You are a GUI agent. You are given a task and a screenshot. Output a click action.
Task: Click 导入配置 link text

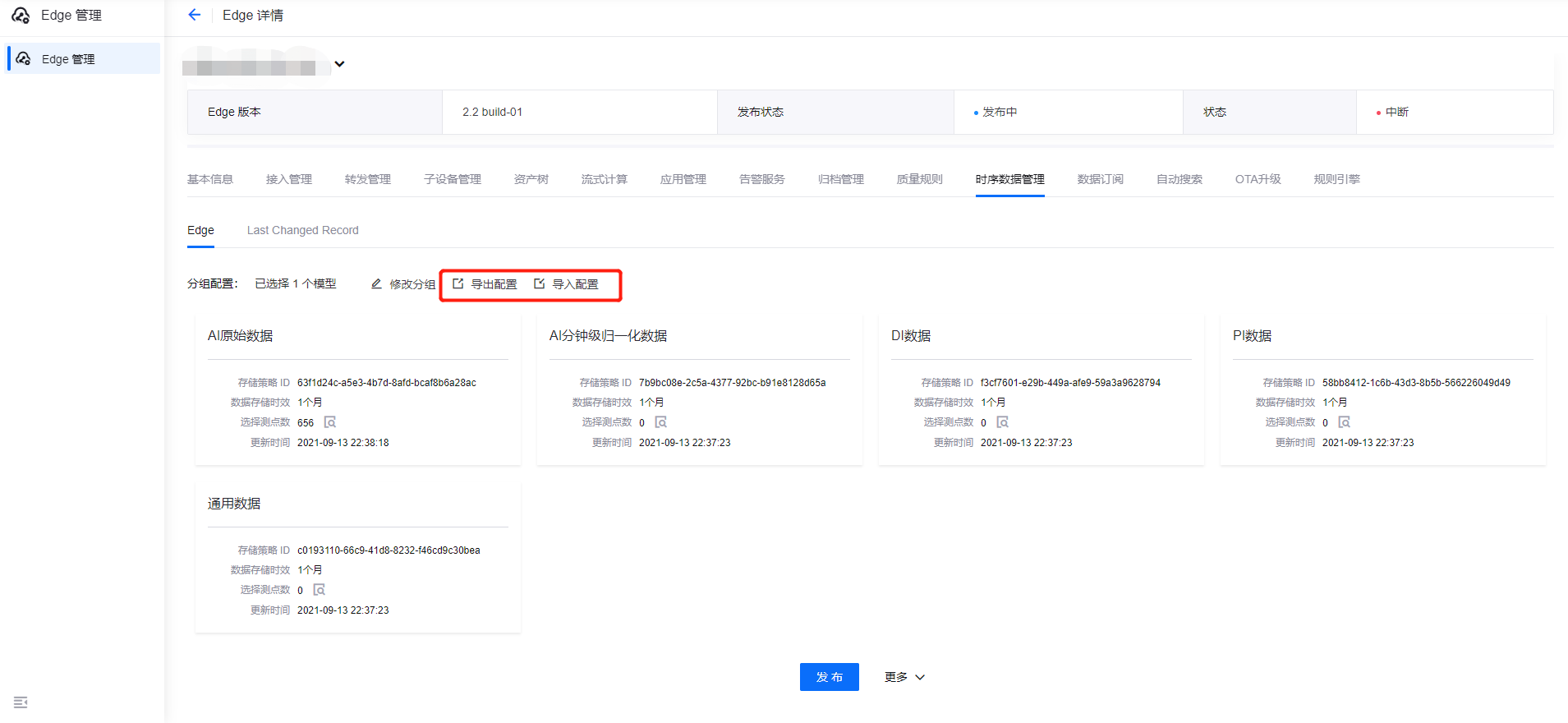pos(575,284)
